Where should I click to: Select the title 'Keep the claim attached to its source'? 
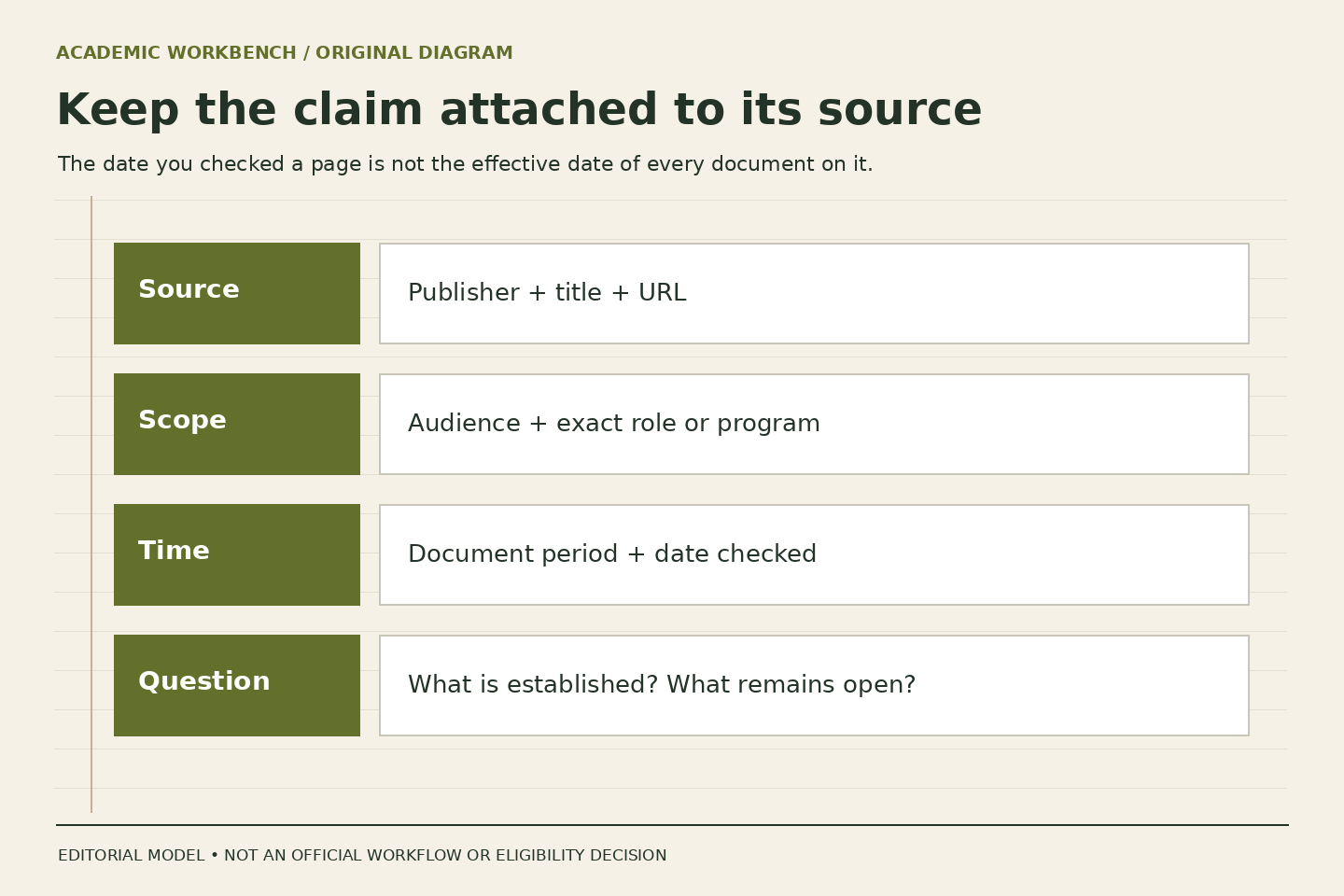pyautogui.click(x=519, y=110)
